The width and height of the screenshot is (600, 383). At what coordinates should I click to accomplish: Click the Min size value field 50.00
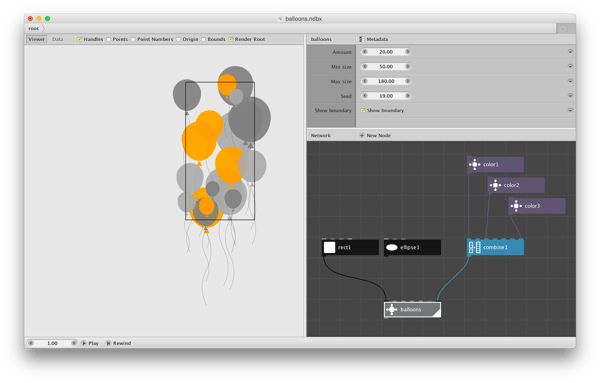tap(386, 67)
